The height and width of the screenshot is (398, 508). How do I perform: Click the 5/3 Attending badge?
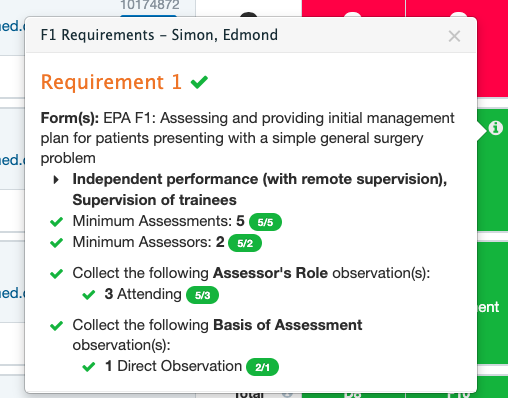(202, 295)
